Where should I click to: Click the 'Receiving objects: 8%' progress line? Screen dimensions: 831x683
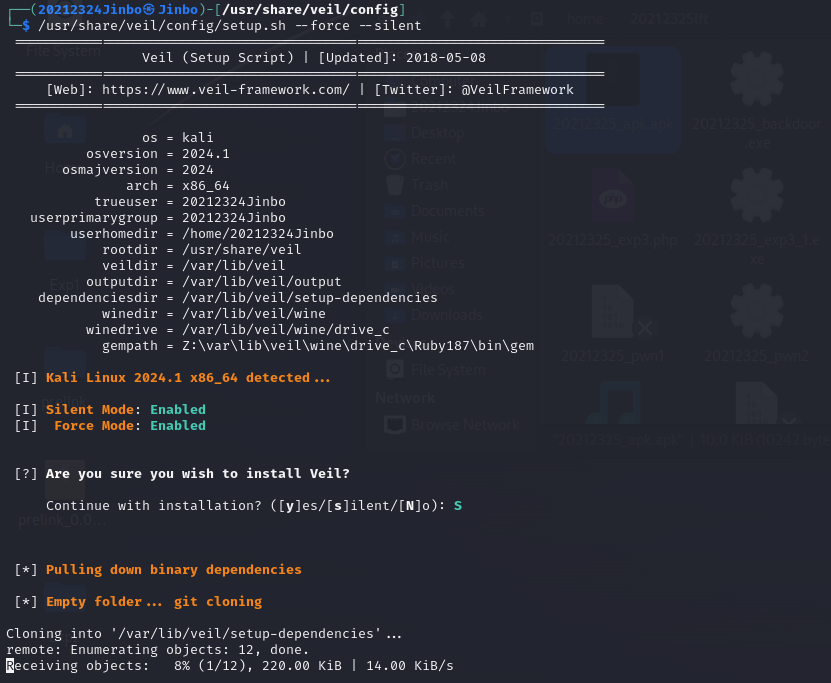coord(229,666)
